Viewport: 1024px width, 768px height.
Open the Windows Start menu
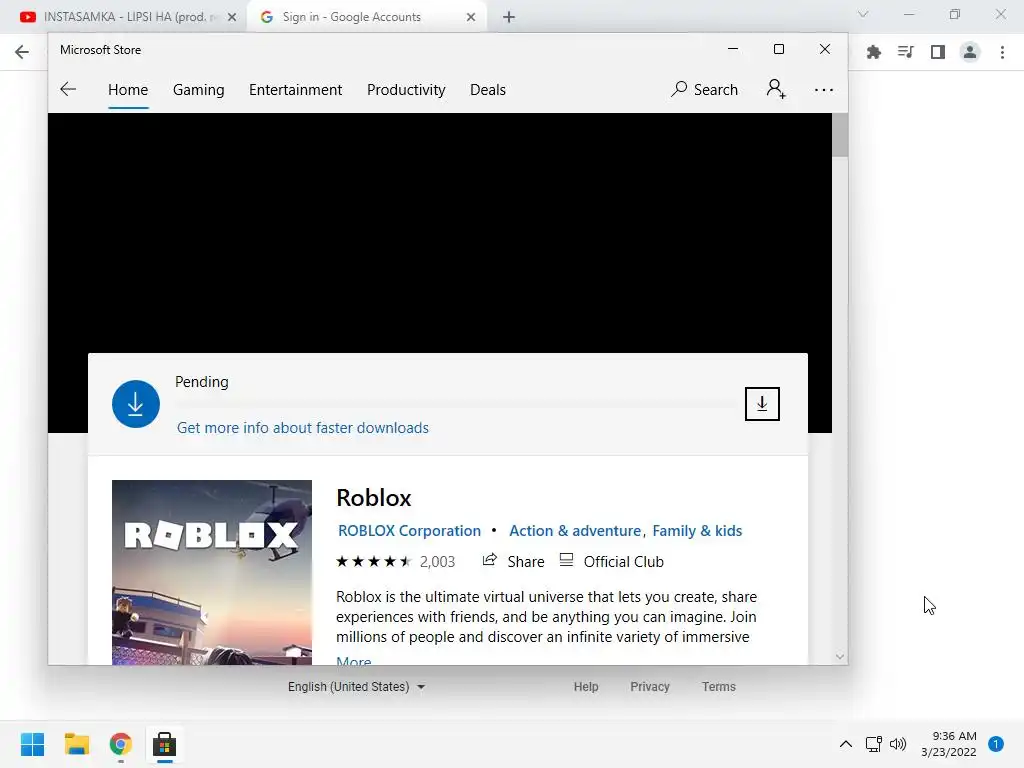(32, 744)
